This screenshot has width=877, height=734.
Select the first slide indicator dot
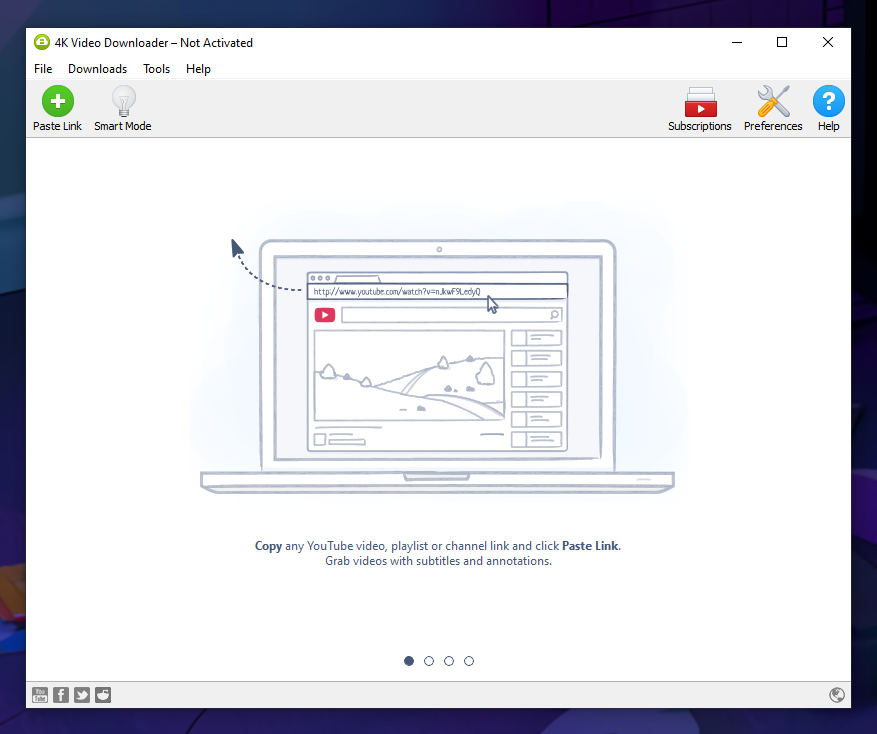(x=409, y=661)
